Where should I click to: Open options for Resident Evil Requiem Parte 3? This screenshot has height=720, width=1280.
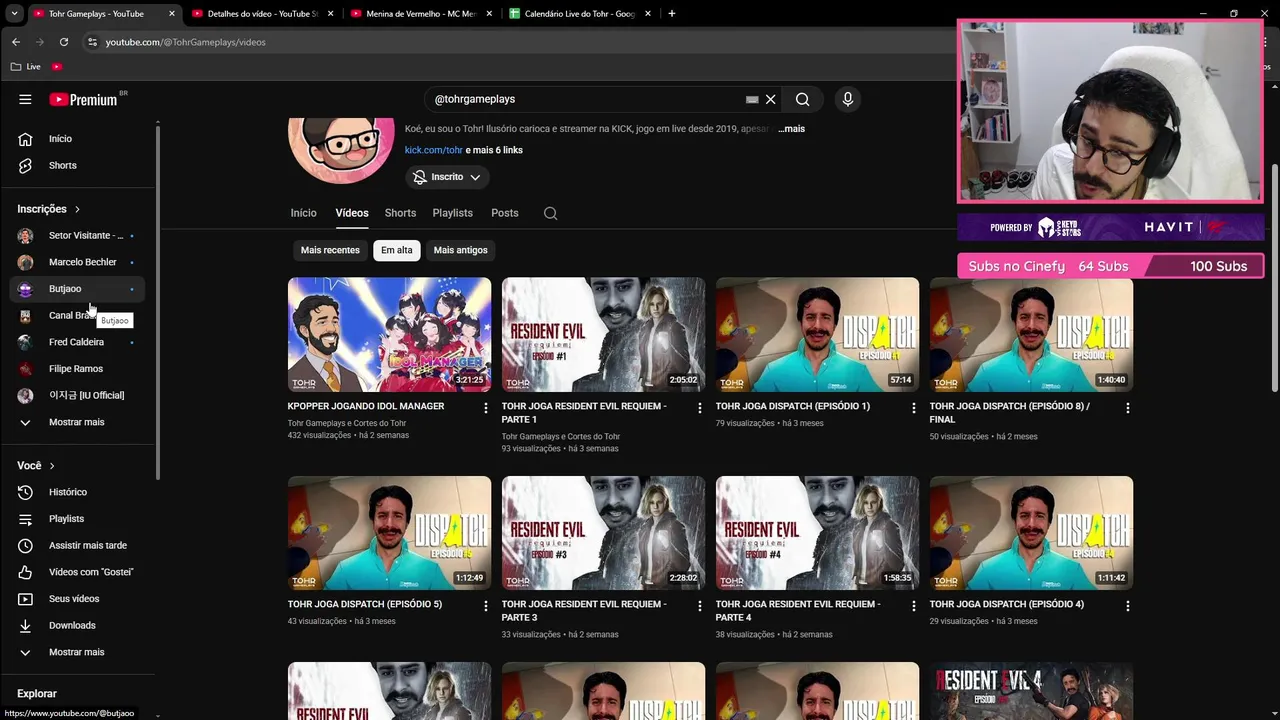coord(700,606)
